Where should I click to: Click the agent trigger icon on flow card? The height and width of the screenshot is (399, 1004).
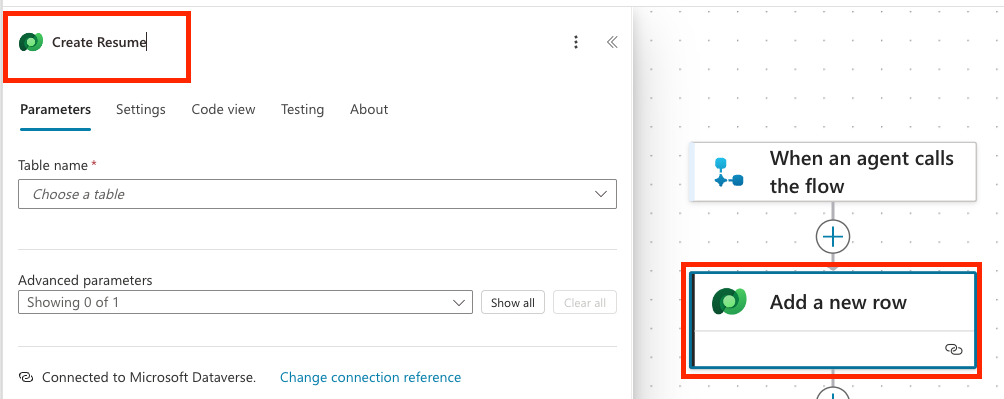click(728, 172)
